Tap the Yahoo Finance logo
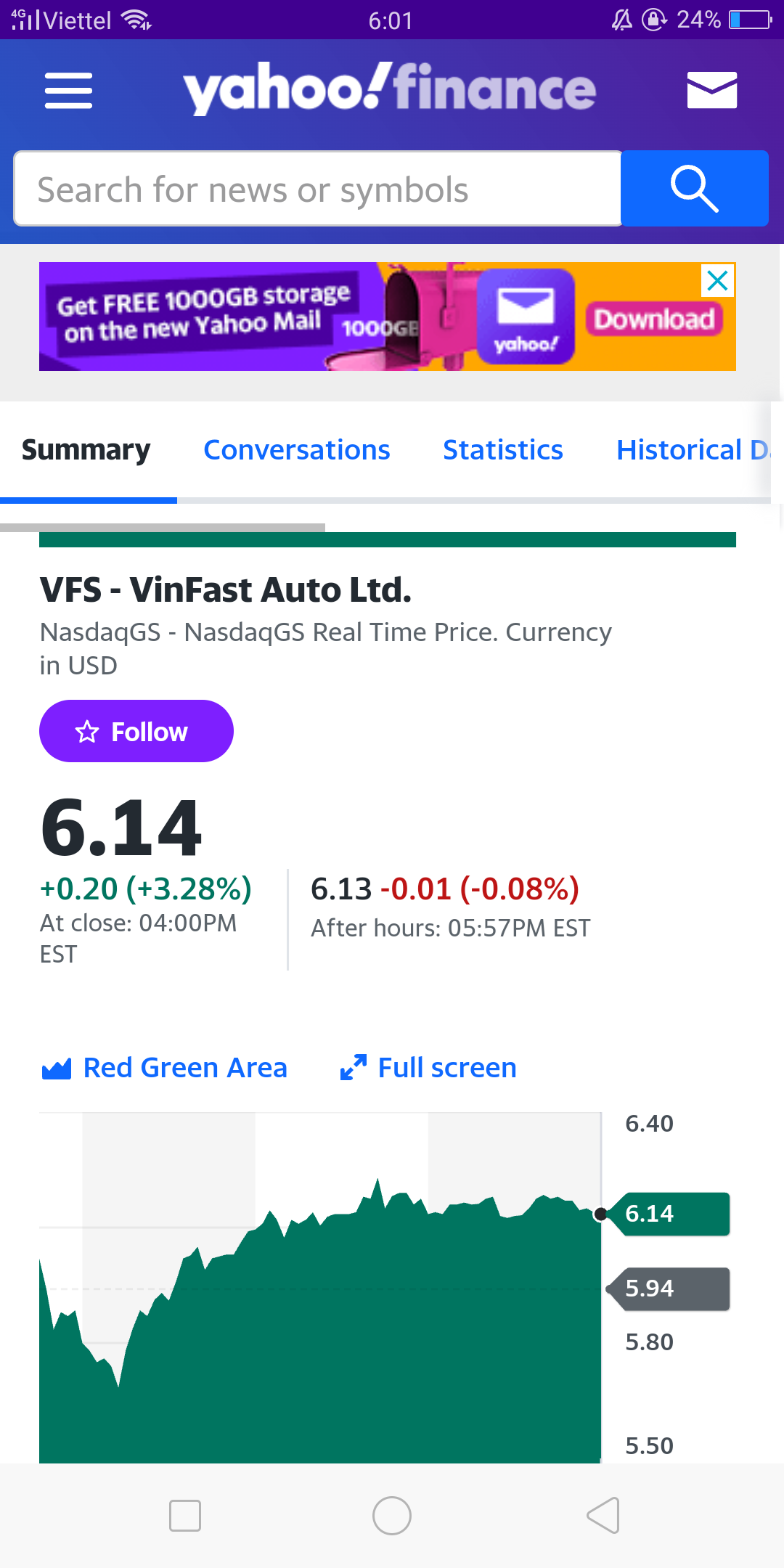Viewport: 784px width, 1568px height. click(x=389, y=89)
